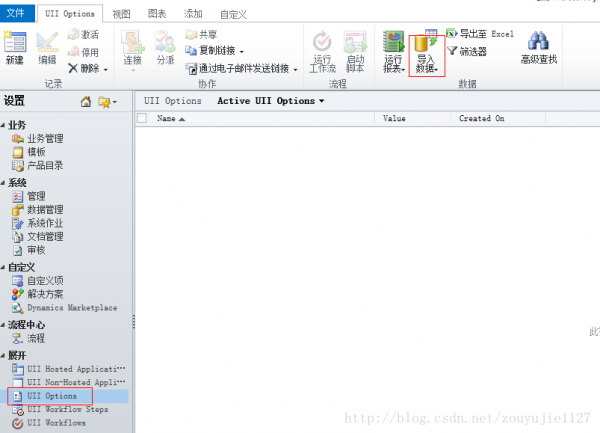Click the home icon beside 设置
Screen dimensions: 600x433
(86, 102)
